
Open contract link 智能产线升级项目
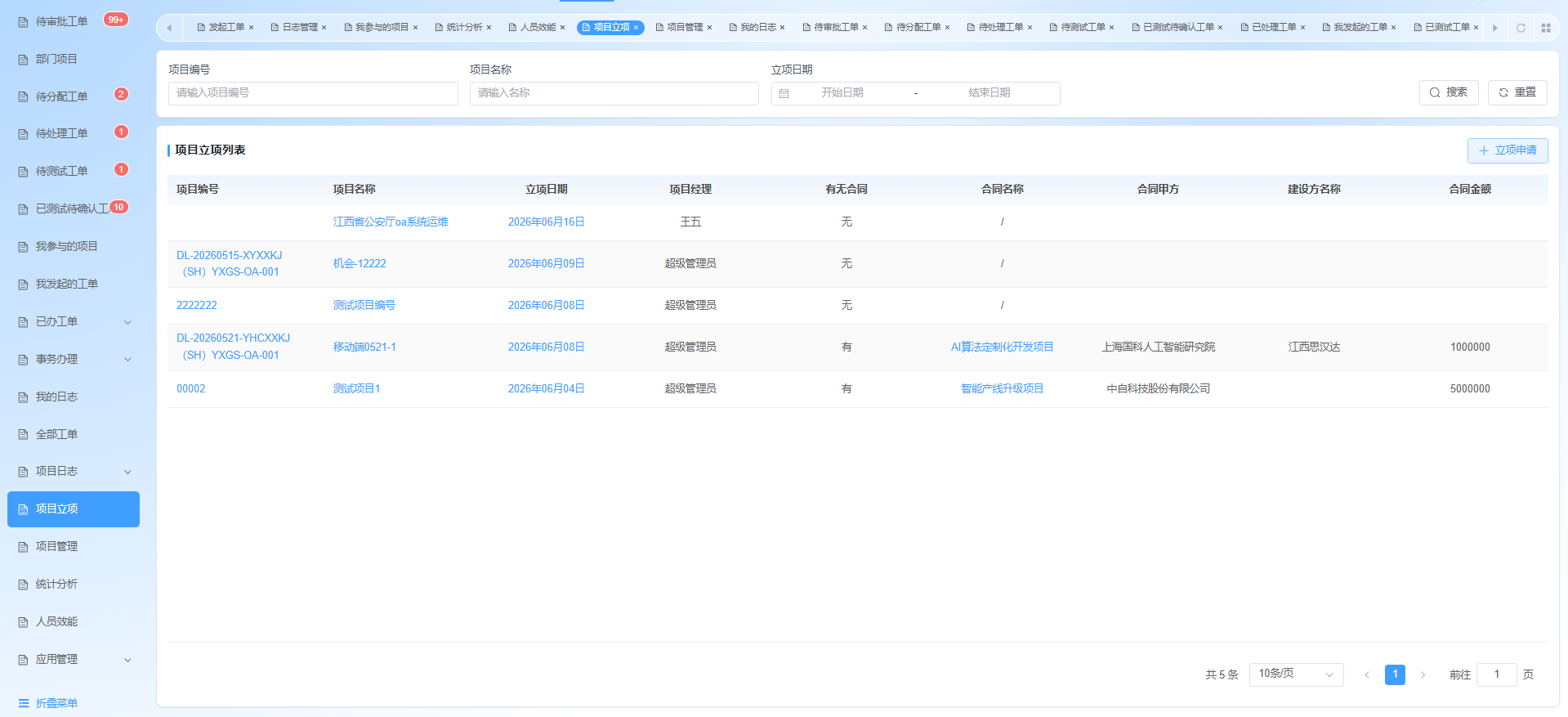point(1002,389)
